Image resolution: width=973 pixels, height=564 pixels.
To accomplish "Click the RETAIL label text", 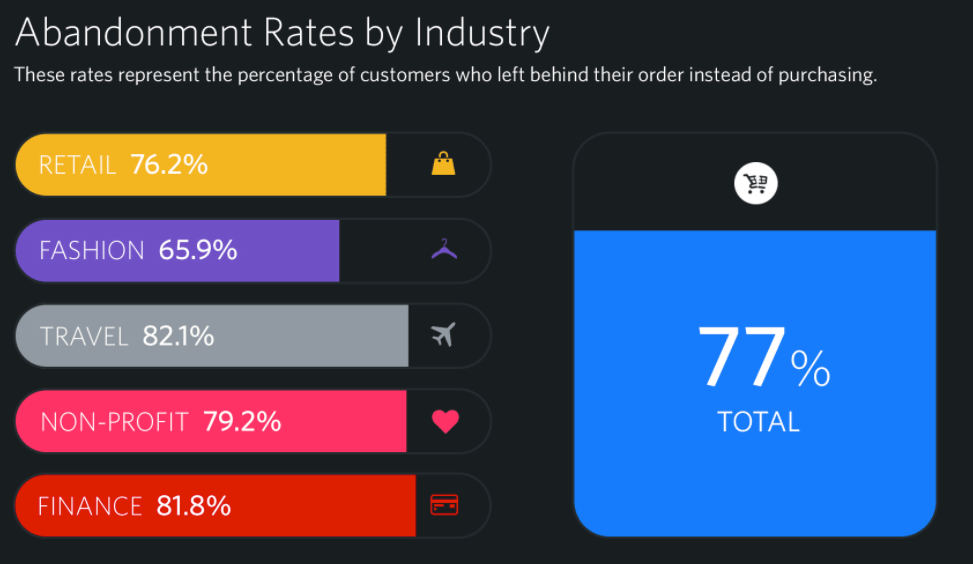I will click(x=77, y=165).
